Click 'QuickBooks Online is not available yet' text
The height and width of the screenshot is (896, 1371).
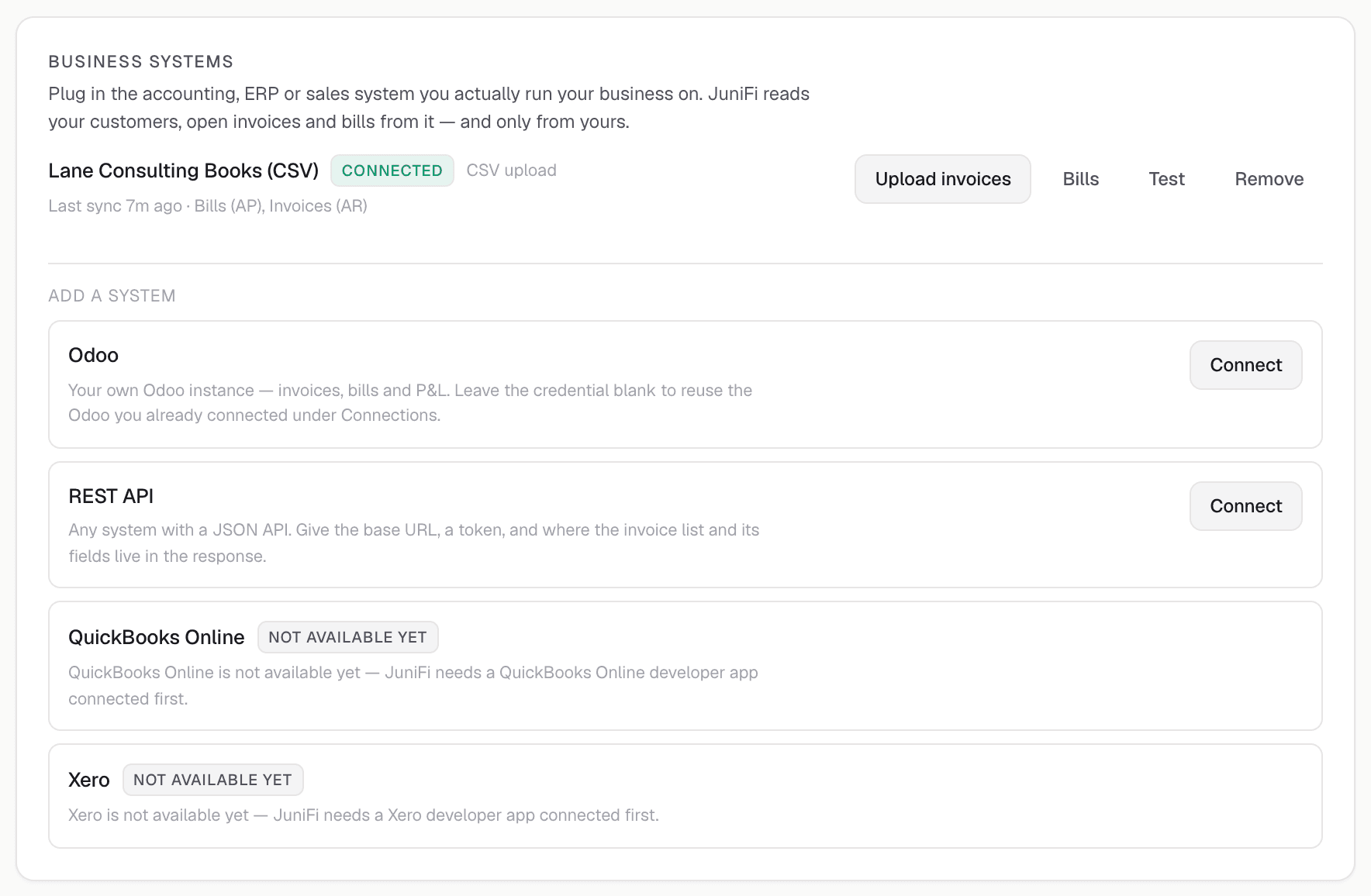(413, 686)
